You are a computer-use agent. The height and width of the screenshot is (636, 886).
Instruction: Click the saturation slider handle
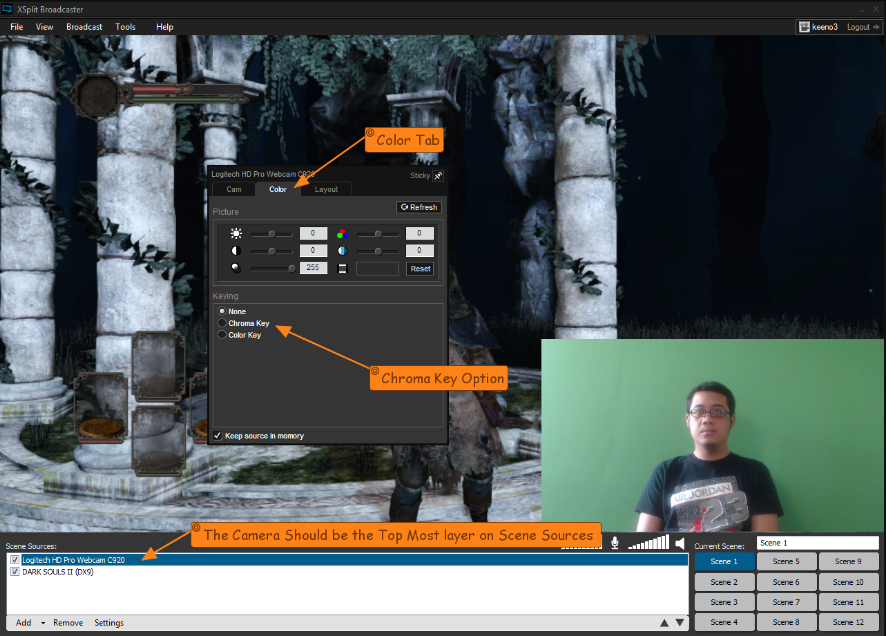point(378,234)
